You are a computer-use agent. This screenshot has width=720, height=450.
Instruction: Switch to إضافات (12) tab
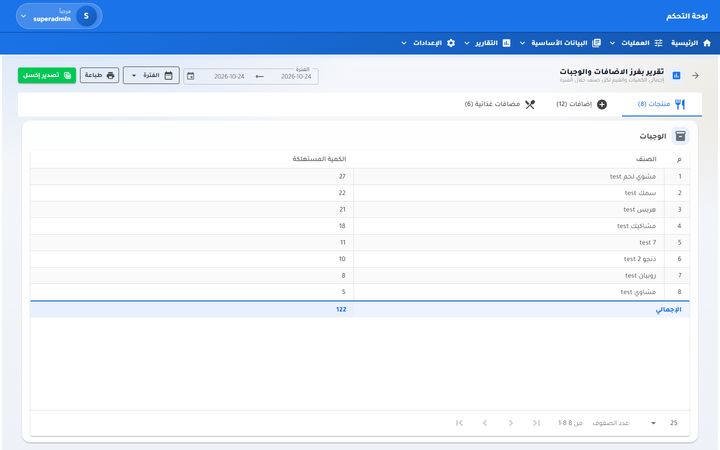[581, 104]
